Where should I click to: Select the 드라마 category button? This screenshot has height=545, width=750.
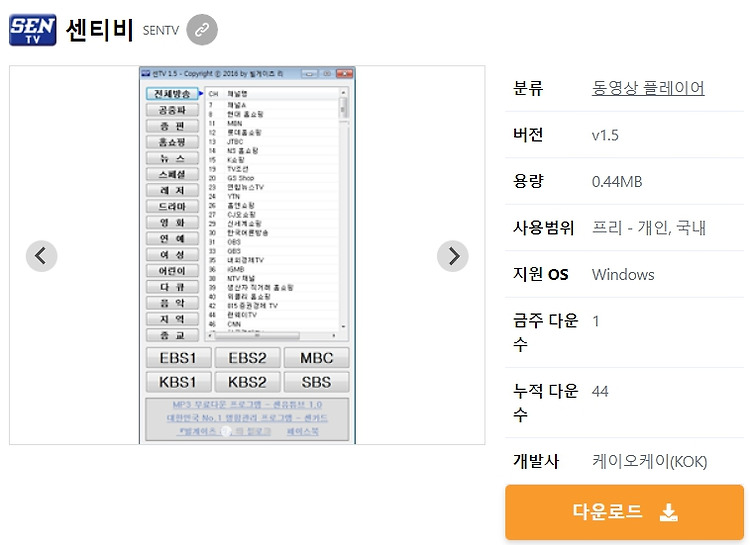[x=172, y=206]
